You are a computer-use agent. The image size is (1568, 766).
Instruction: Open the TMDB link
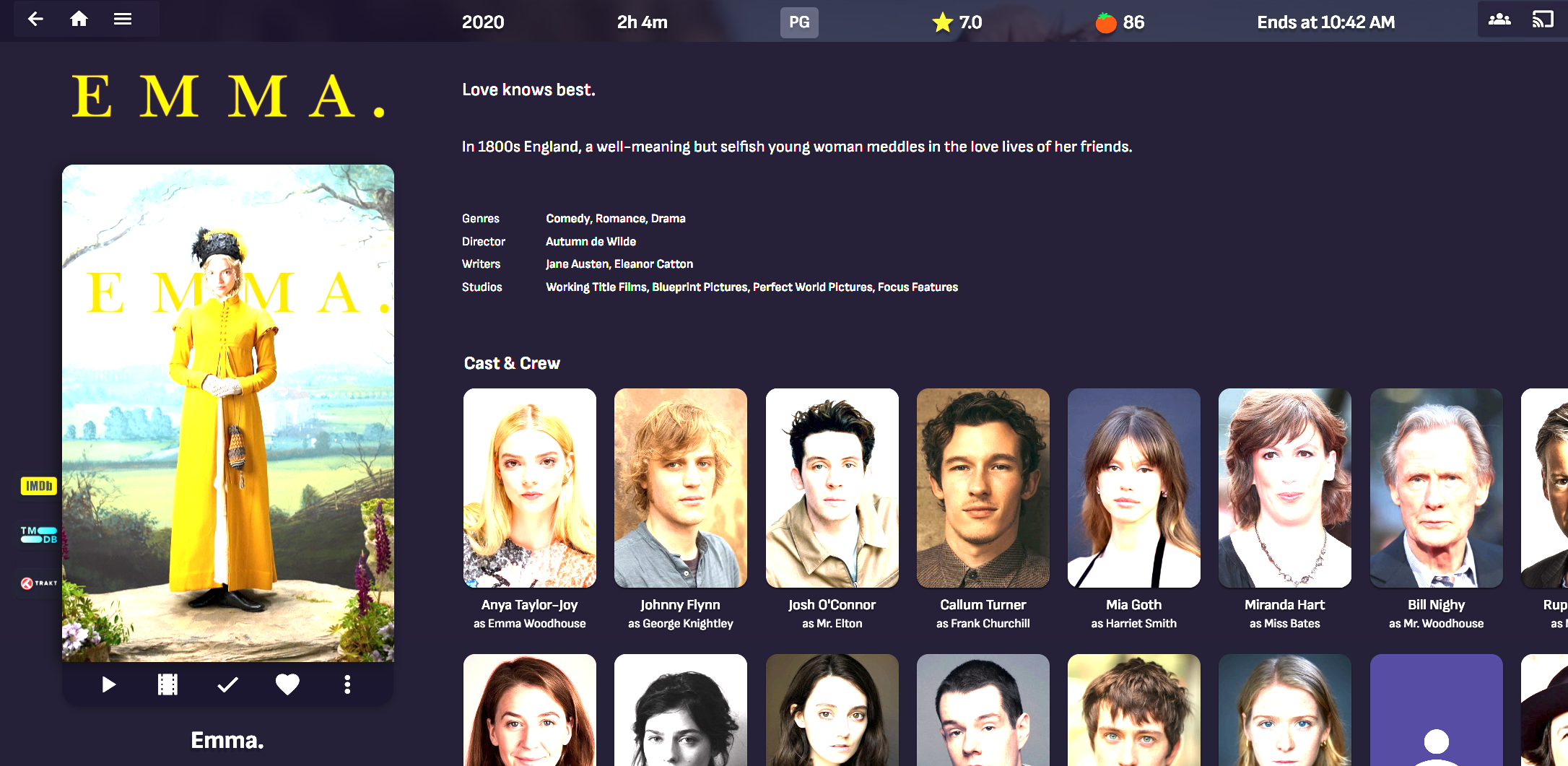(x=39, y=534)
